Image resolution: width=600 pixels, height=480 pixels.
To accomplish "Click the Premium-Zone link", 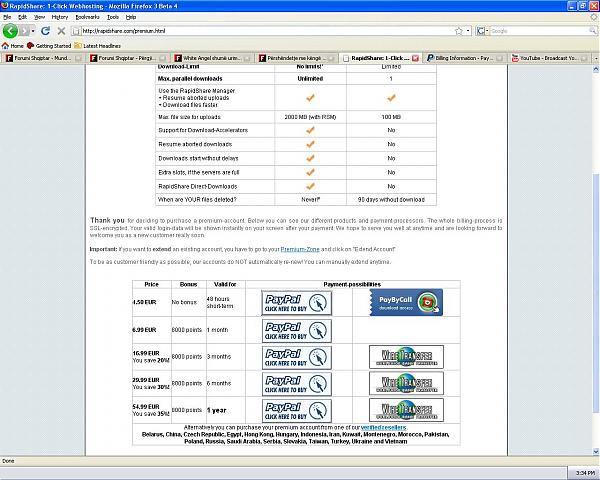I will (300, 249).
